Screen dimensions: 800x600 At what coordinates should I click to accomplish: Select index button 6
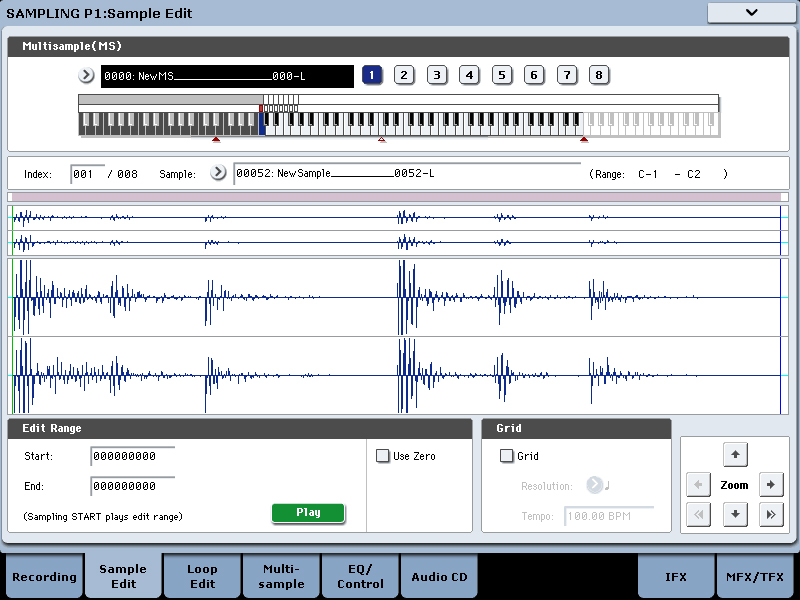534,76
